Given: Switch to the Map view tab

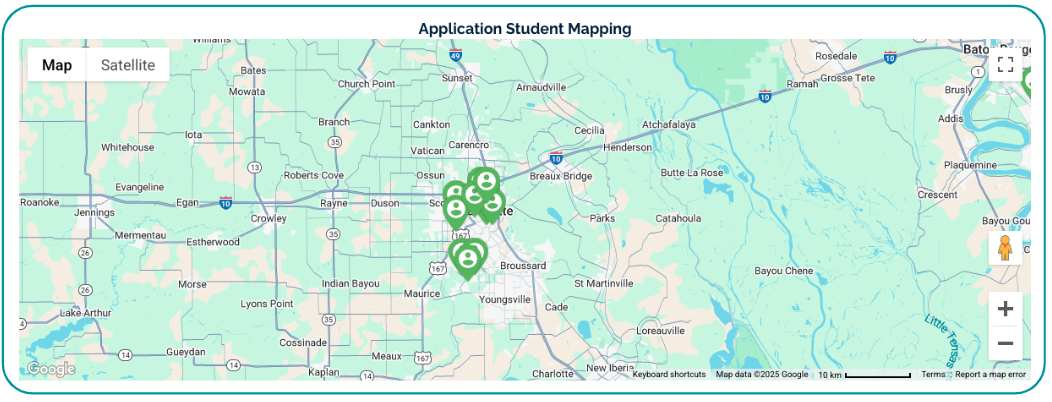Looking at the screenshot, I should [57, 65].
